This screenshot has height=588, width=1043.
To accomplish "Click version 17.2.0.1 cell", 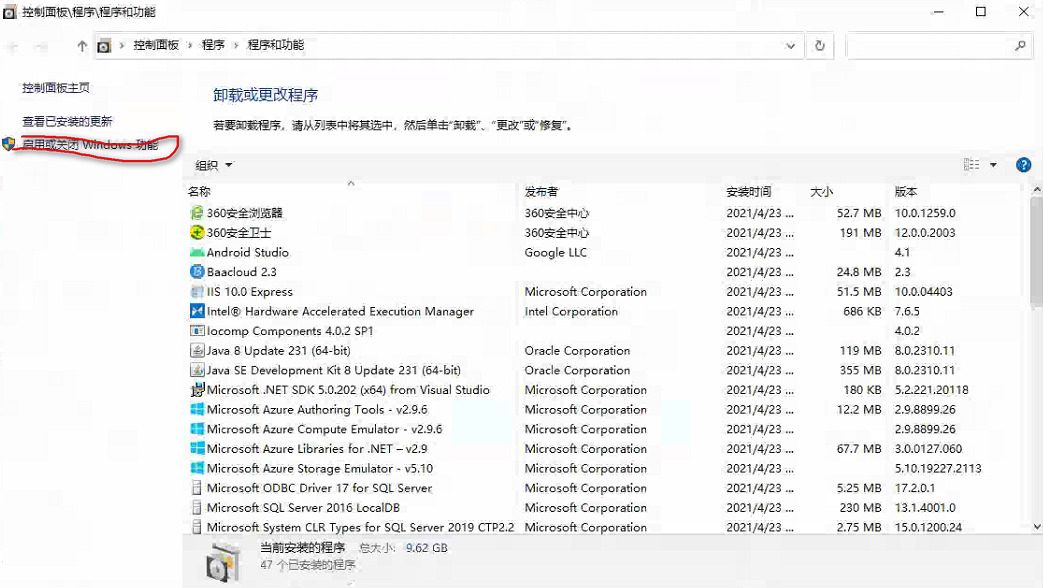I will point(915,488).
